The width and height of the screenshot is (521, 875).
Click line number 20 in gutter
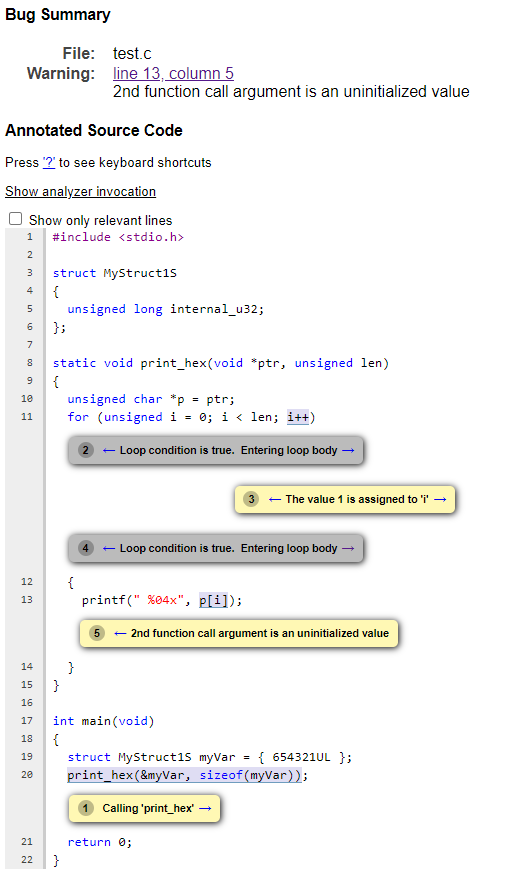tap(27, 775)
